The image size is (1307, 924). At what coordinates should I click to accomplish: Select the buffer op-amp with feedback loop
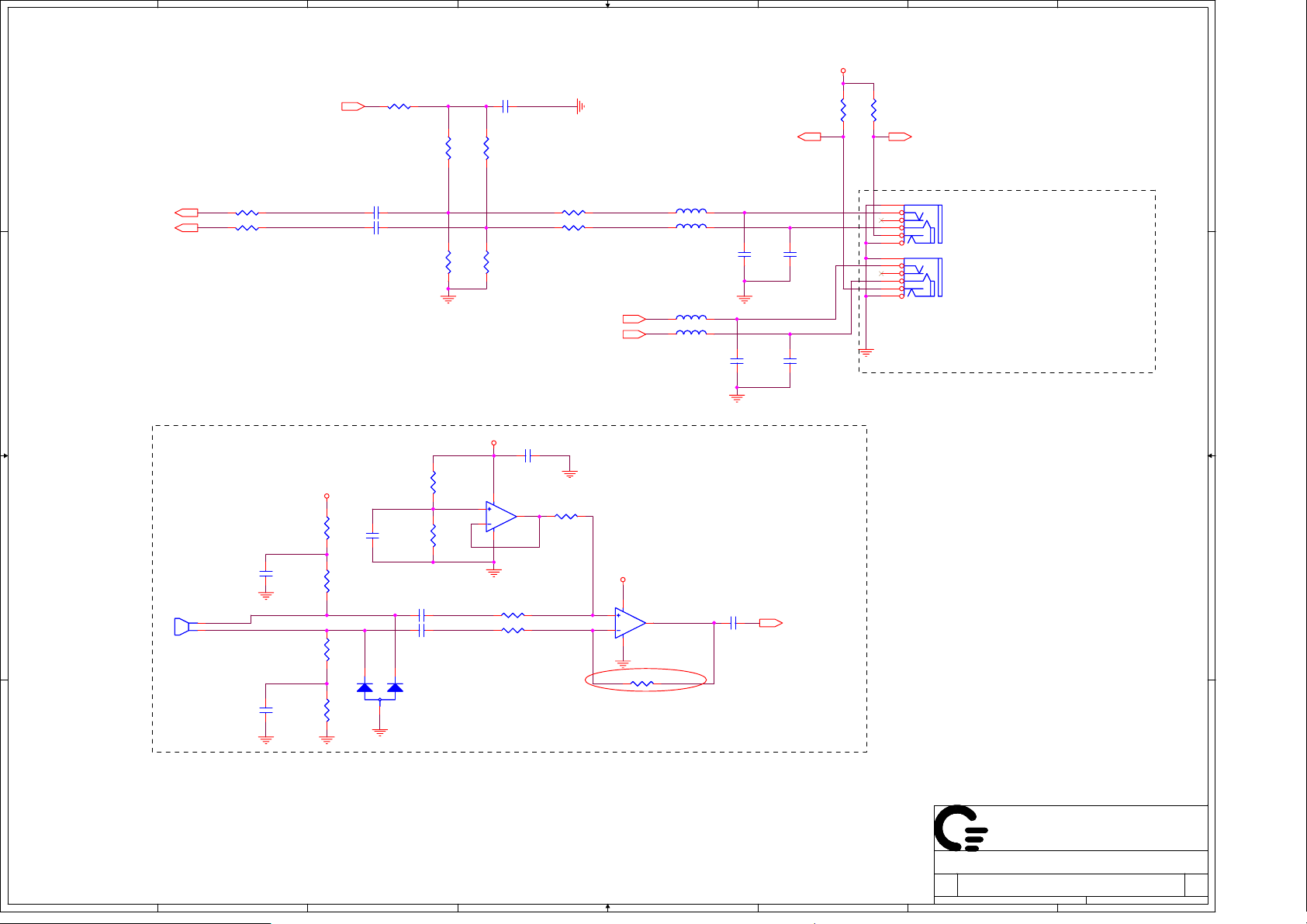pyautogui.click(x=501, y=517)
